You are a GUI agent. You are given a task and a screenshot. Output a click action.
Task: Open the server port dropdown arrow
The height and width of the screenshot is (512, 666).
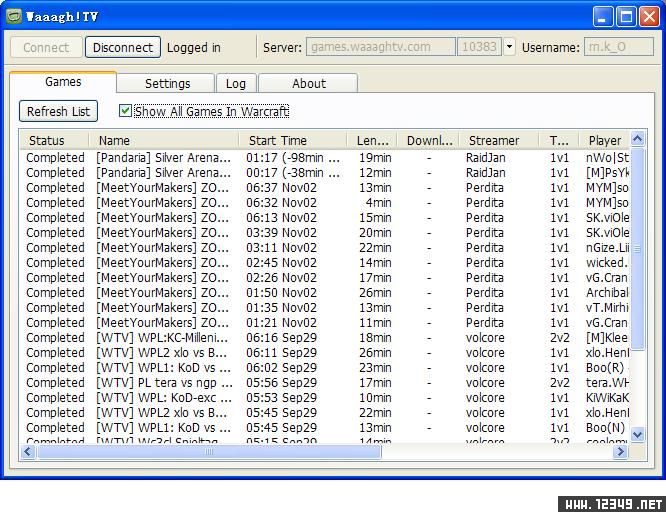point(509,47)
